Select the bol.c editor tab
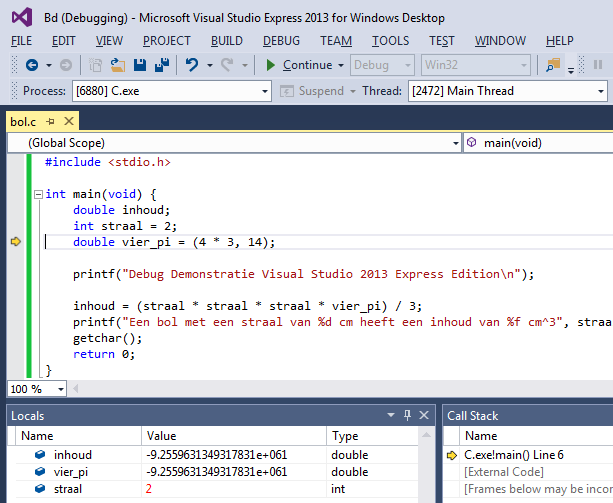This screenshot has height=503, width=613. click(x=23, y=122)
